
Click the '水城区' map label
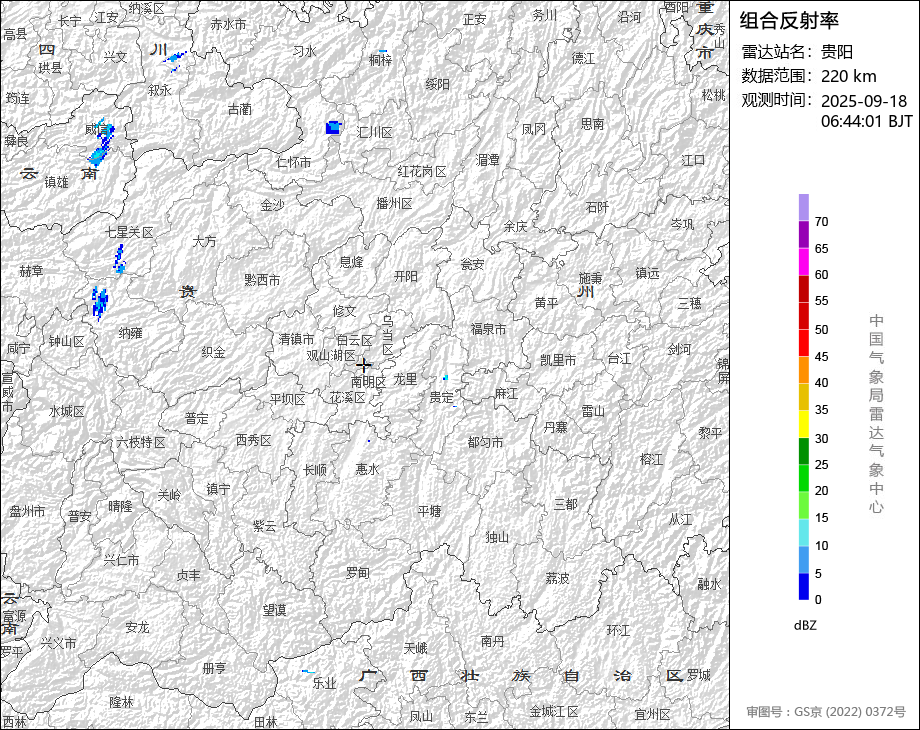coord(66,411)
